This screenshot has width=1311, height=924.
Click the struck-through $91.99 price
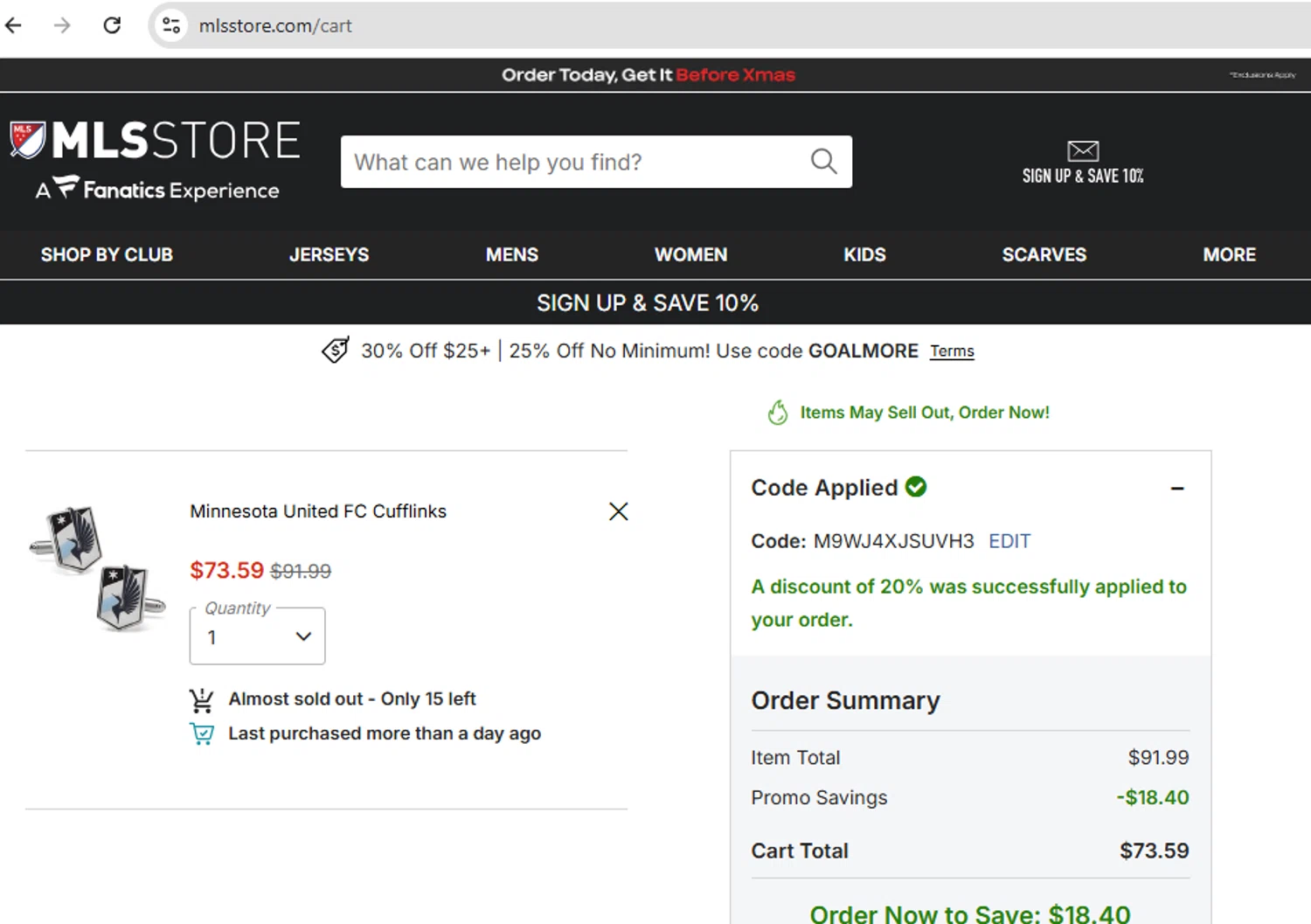301,572
